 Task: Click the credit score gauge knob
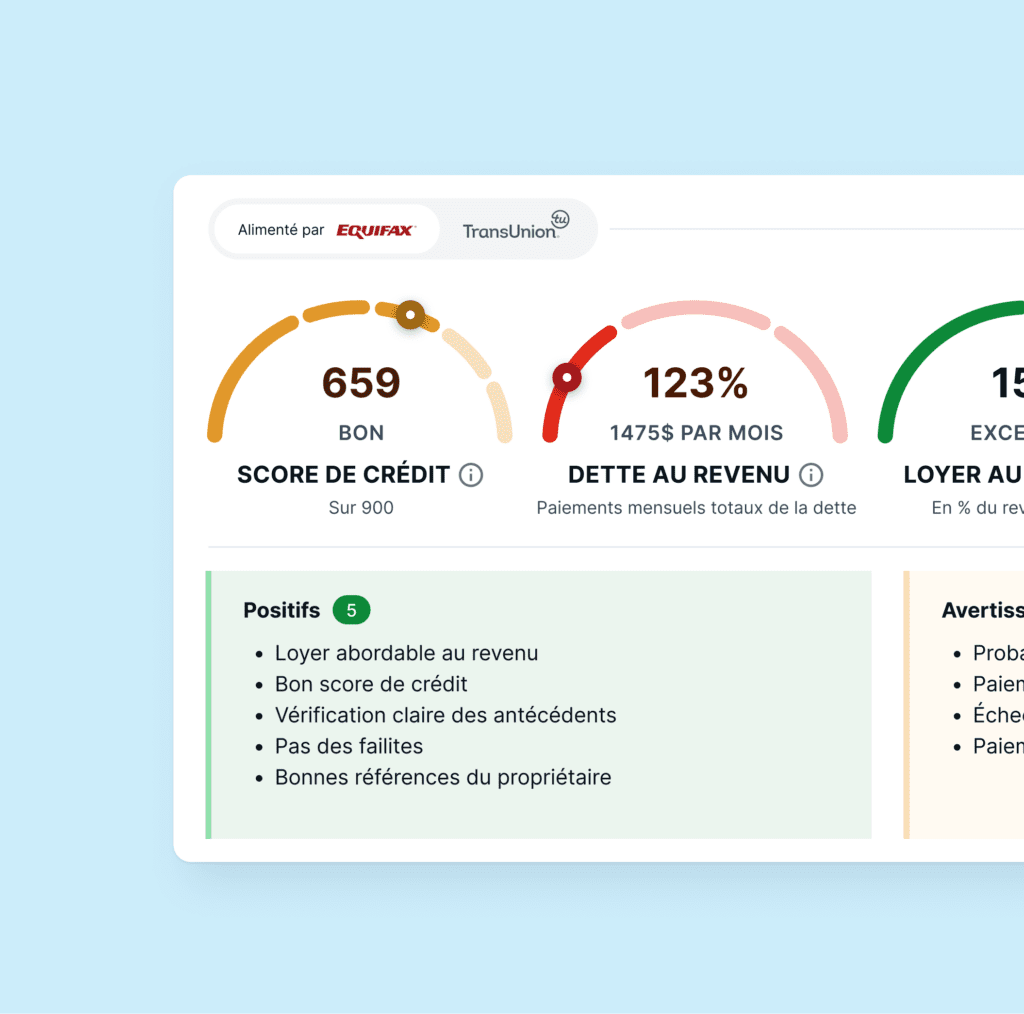(410, 315)
